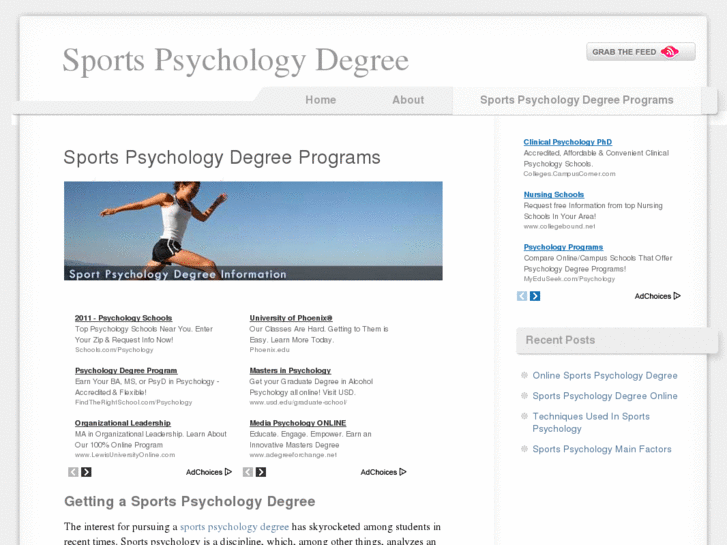Image resolution: width=727 pixels, height=545 pixels.
Task: Click the next arrow under Media Psychology ad
Action: click(261, 472)
